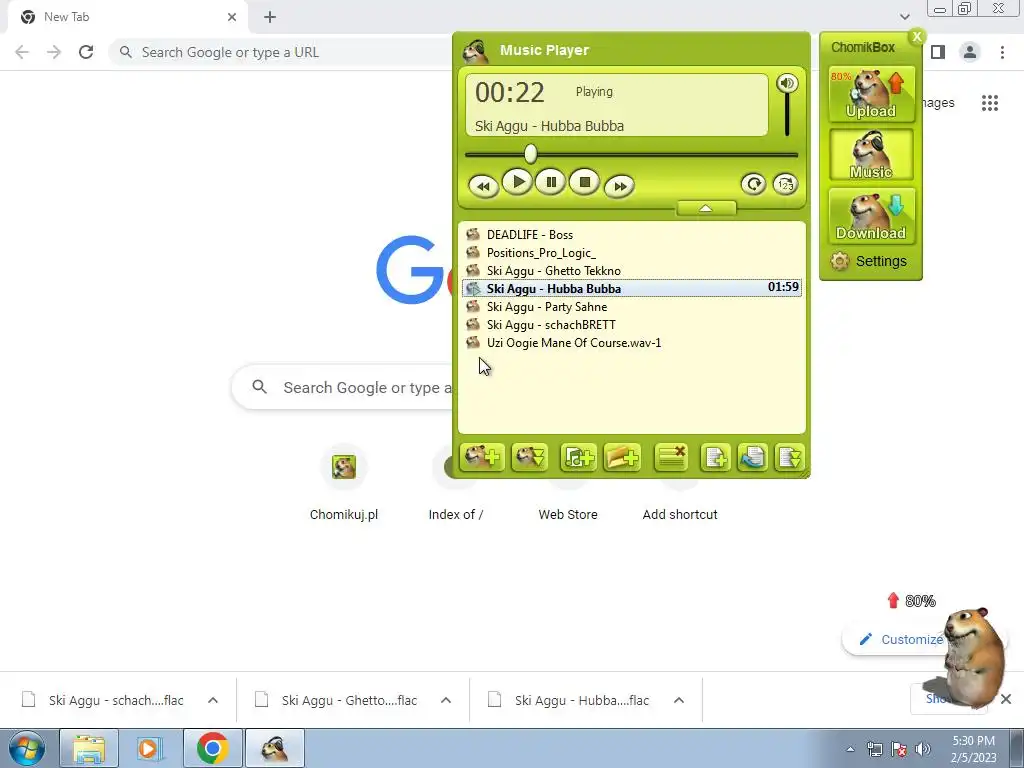Screen dimensions: 1024x768
Task: Skip to the next track
Action: (x=619, y=186)
